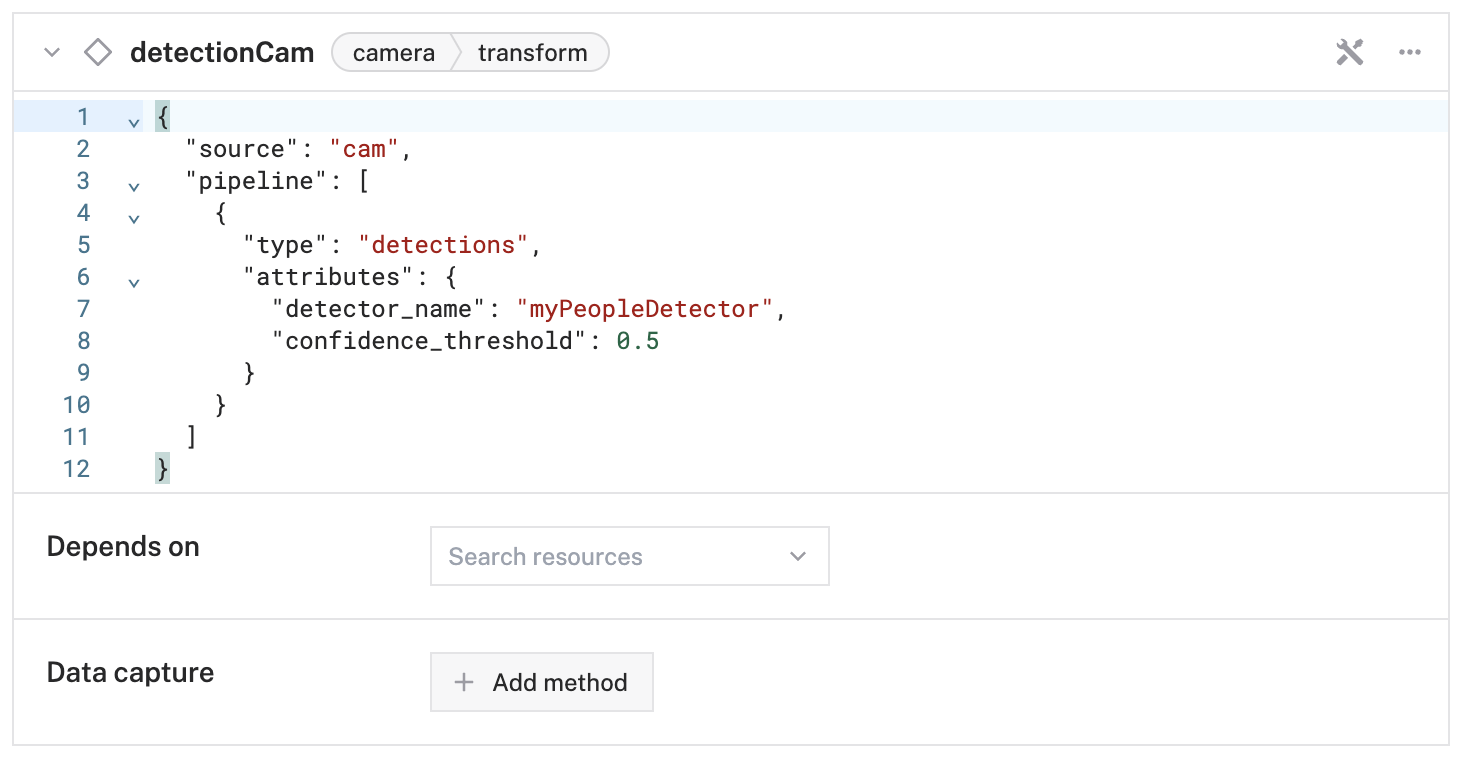Fold the "pipeline" array arrow on line 3
1466x758 pixels.
click(x=134, y=186)
